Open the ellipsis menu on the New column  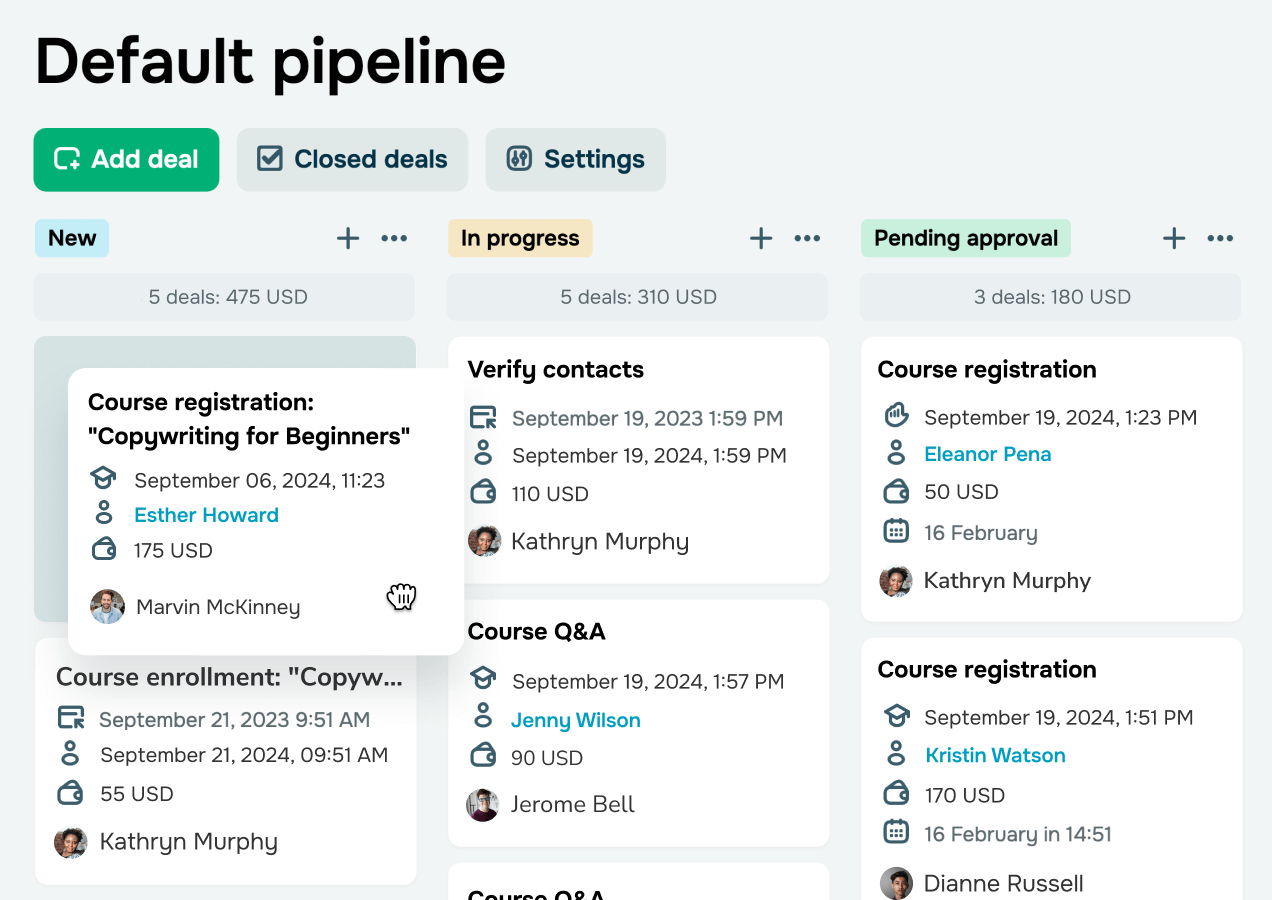point(393,238)
